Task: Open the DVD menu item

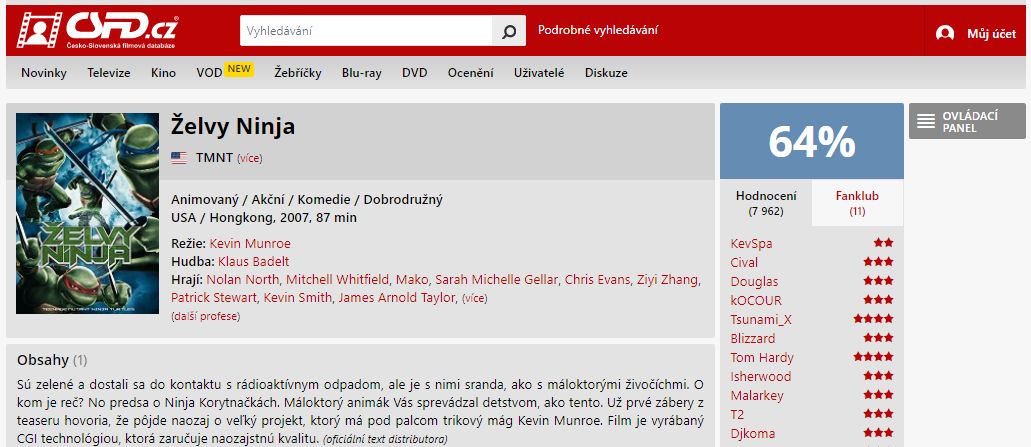Action: [x=415, y=73]
